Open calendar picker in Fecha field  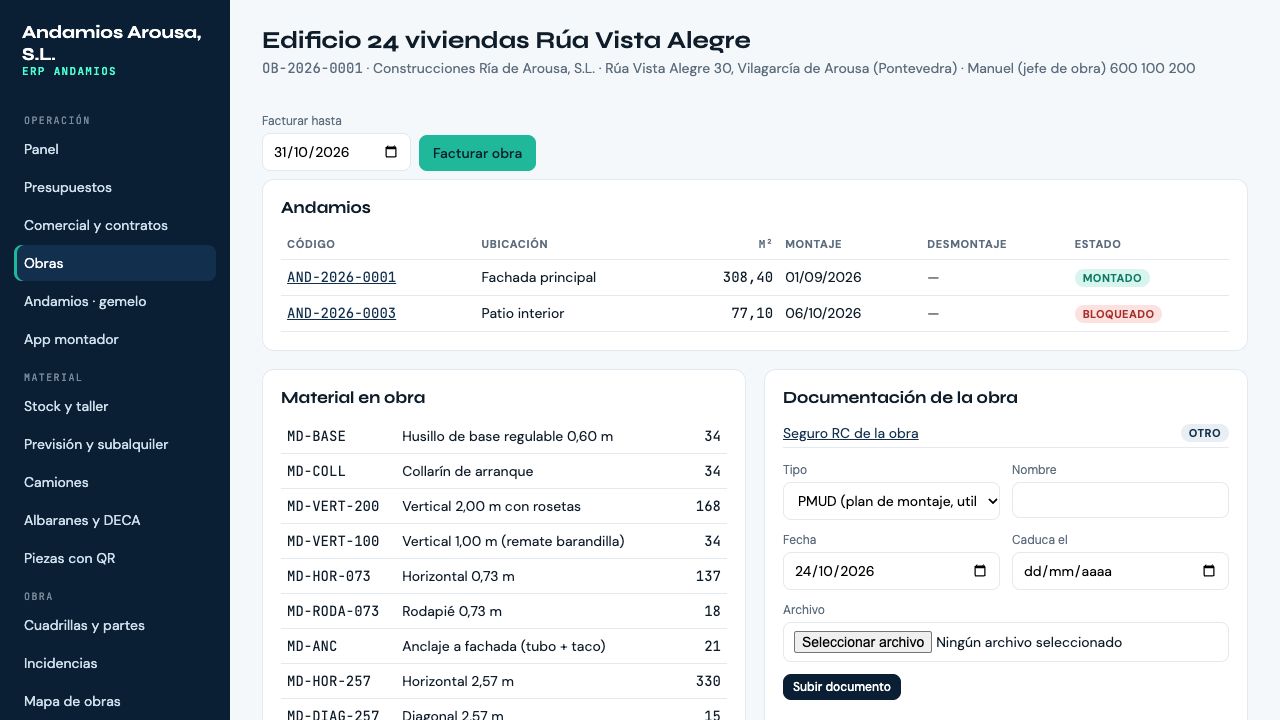tap(980, 571)
